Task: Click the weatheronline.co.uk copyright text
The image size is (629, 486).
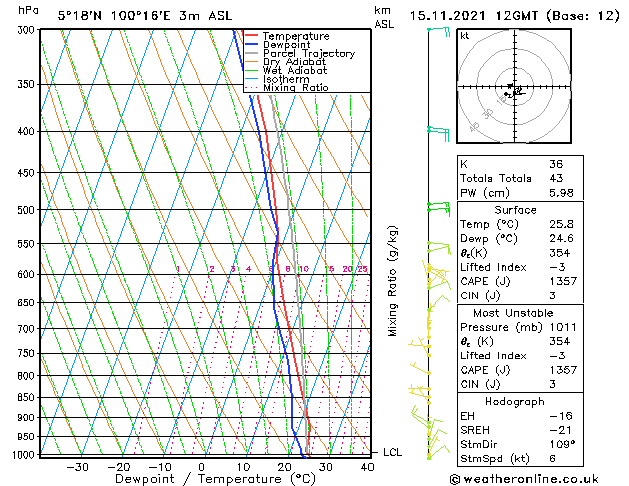Action: pos(524,479)
